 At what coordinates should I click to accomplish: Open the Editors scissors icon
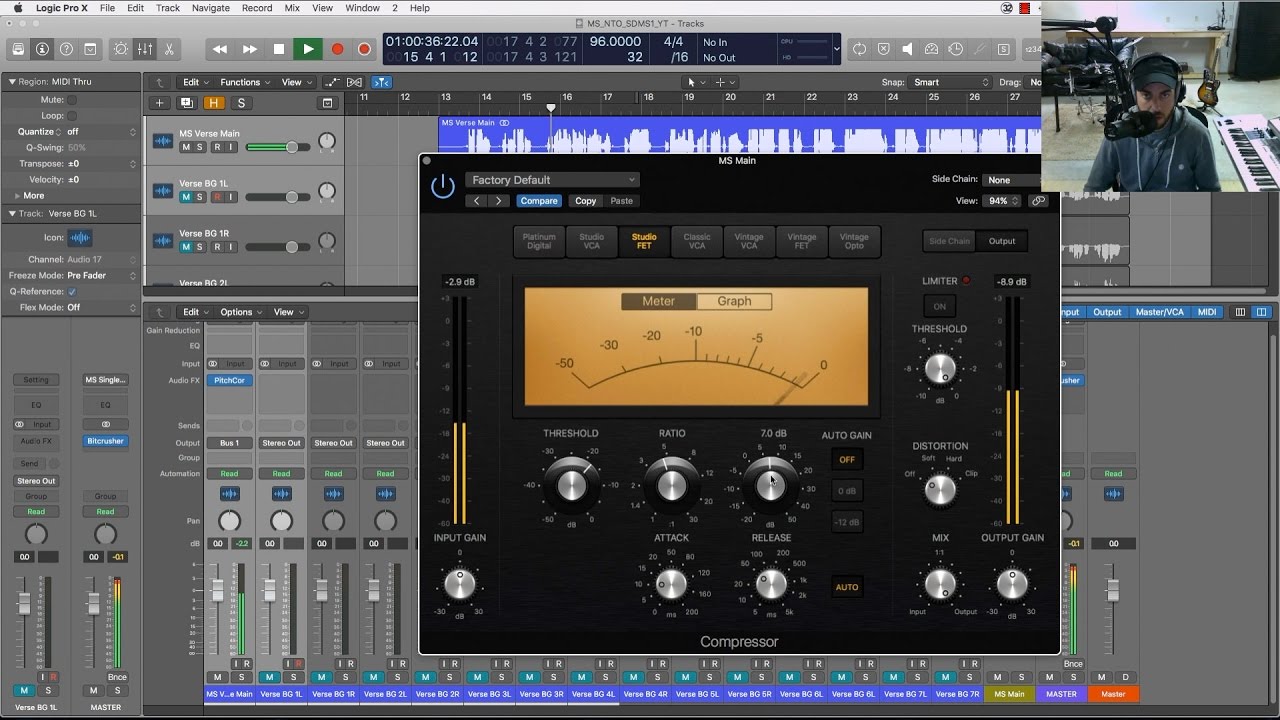click(169, 49)
